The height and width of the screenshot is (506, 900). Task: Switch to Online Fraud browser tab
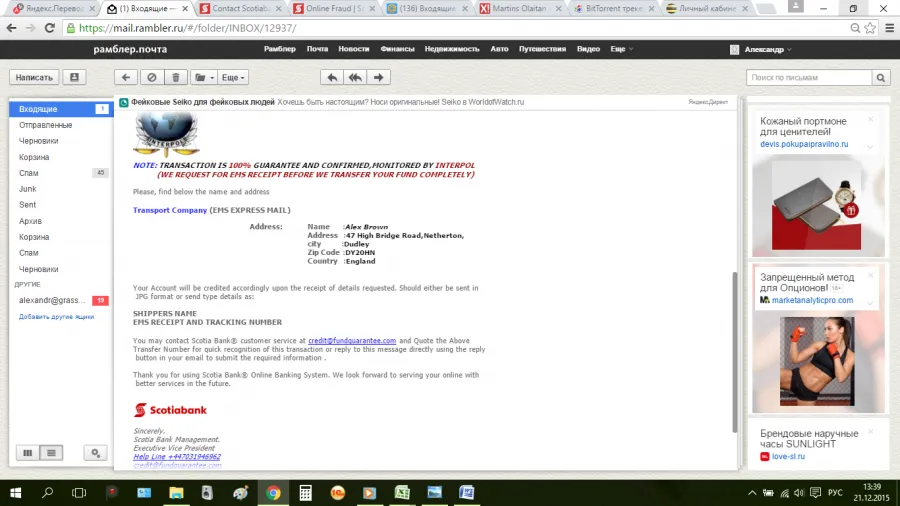tap(333, 9)
